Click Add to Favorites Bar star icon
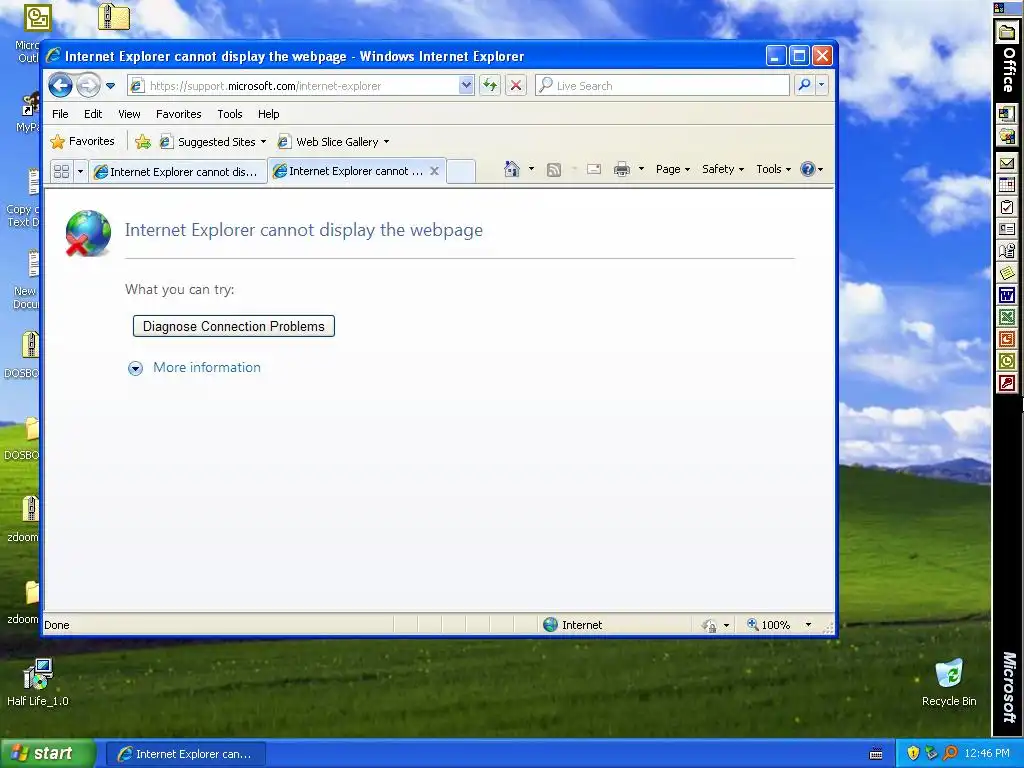Screen dimensions: 1024x768 (142, 142)
